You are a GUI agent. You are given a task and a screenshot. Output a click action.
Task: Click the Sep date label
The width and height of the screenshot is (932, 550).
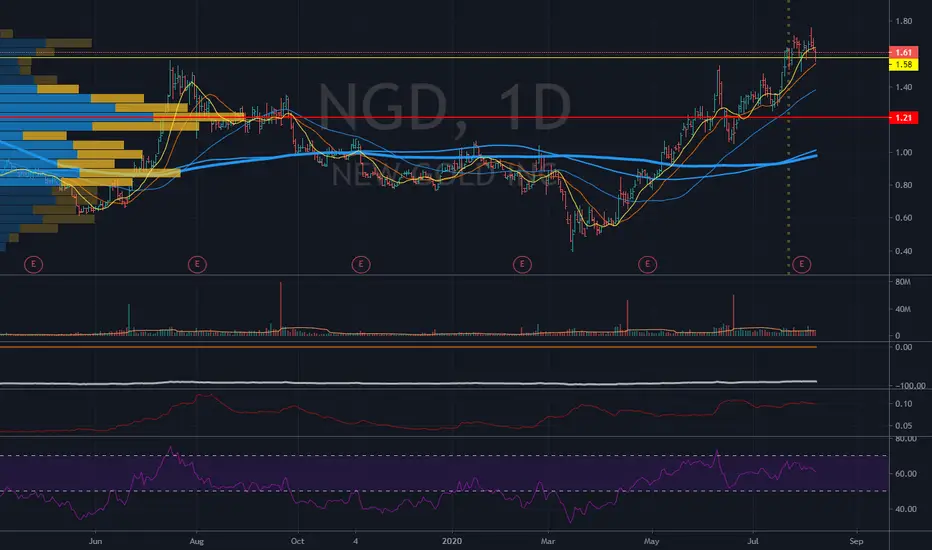click(856, 541)
